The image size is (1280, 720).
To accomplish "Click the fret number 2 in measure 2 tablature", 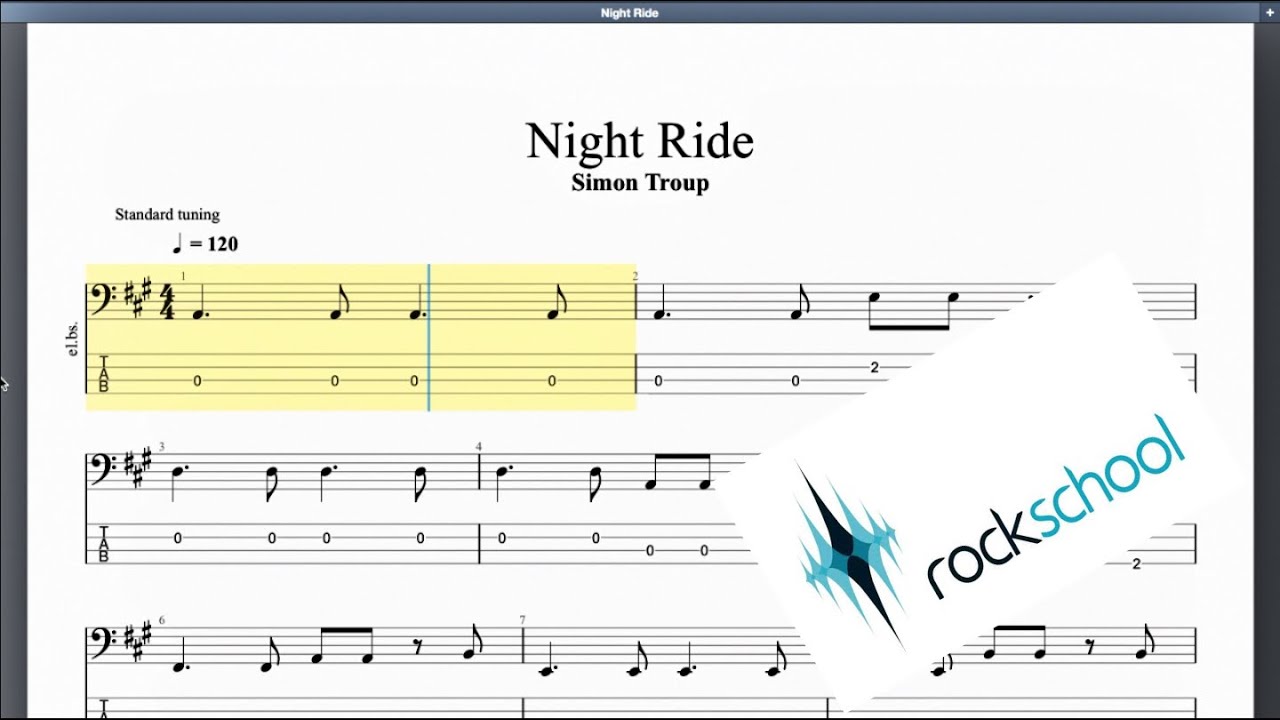I will tap(874, 368).
